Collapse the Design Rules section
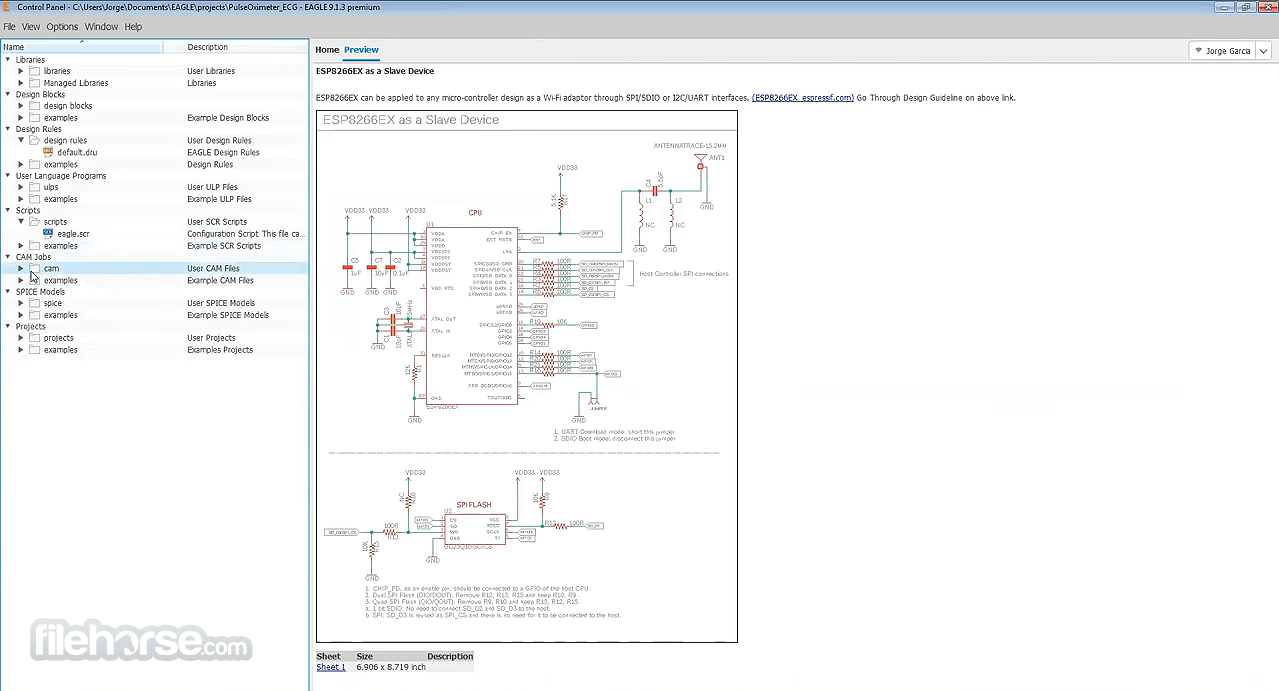Image resolution: width=1279 pixels, height=691 pixels. click(x=8, y=129)
